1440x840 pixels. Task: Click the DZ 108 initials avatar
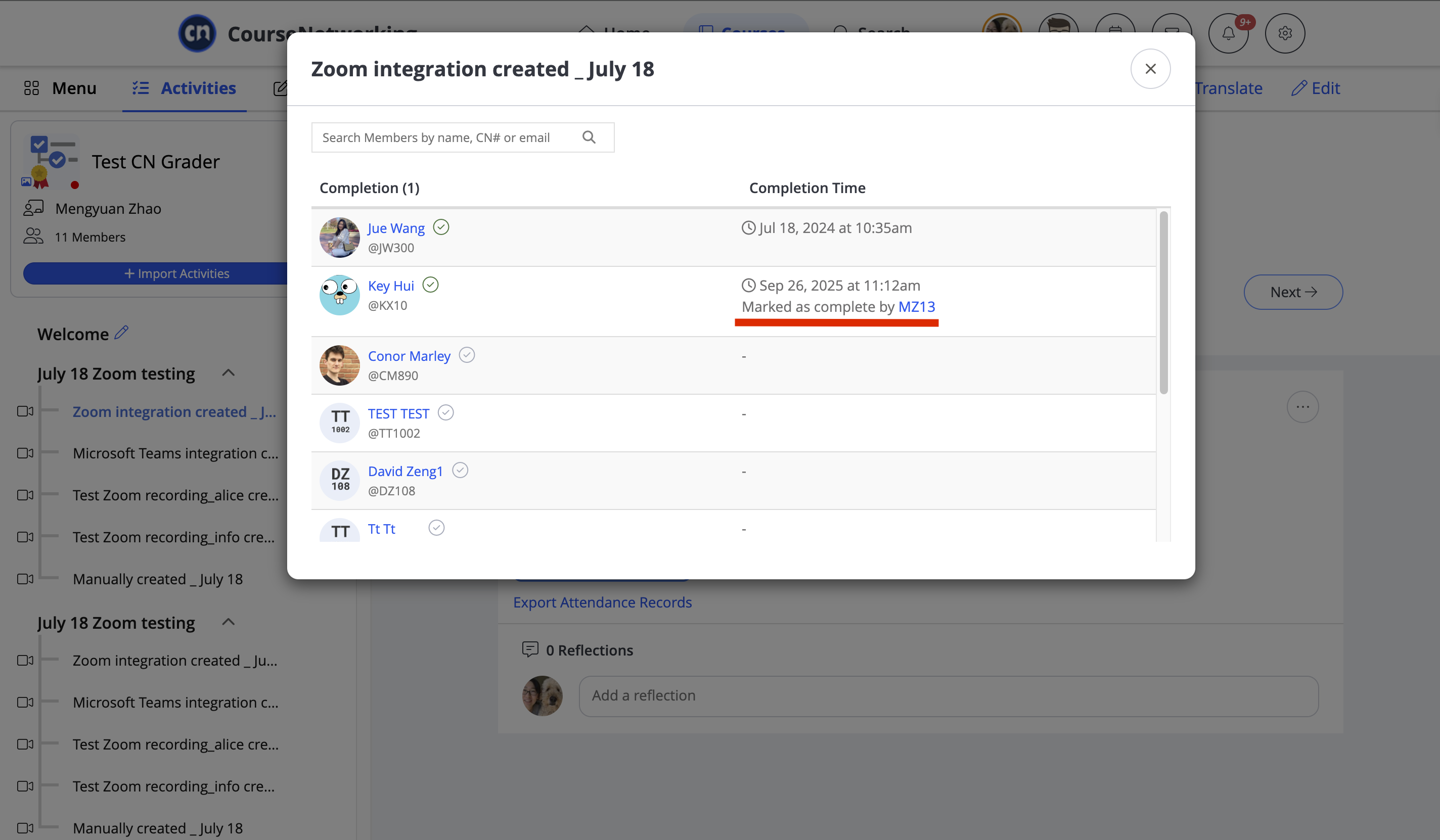pyautogui.click(x=339, y=481)
